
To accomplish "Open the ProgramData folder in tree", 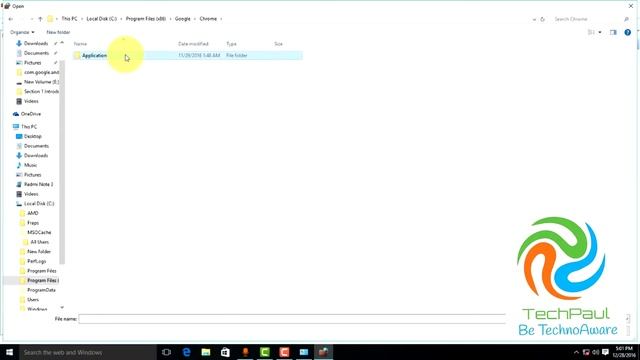I will pos(41,290).
